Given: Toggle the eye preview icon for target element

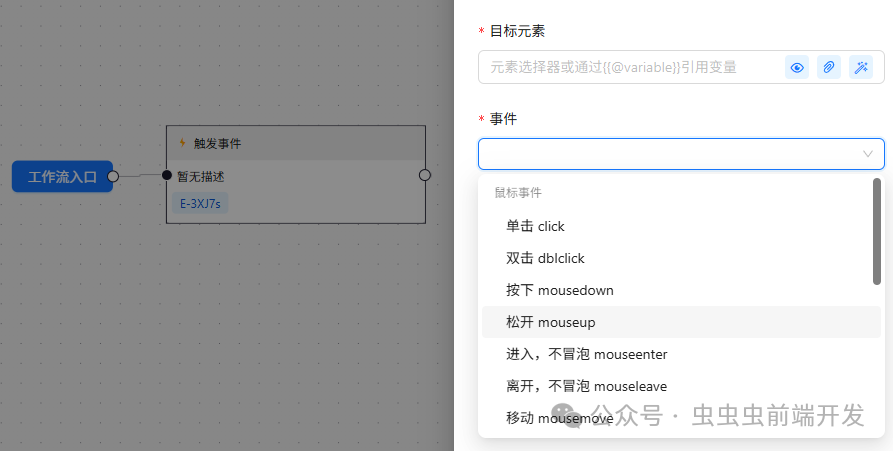Looking at the screenshot, I should [797, 67].
